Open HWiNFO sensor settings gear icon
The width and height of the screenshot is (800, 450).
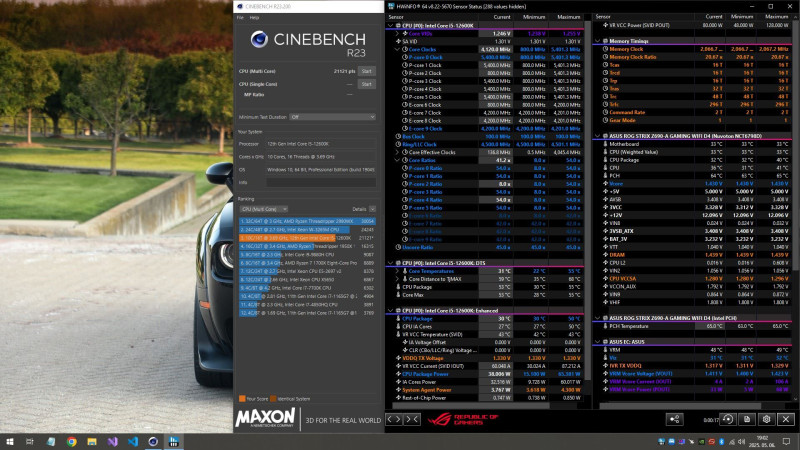click(x=766, y=419)
